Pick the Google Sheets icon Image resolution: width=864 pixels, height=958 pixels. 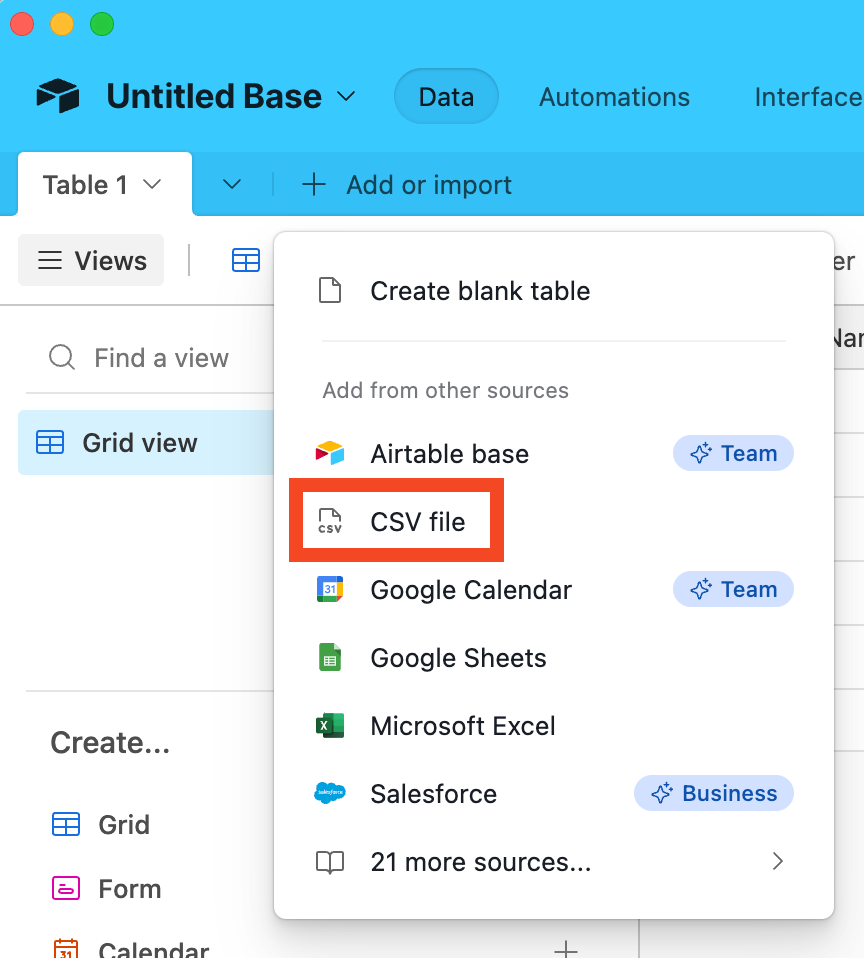[x=329, y=658]
